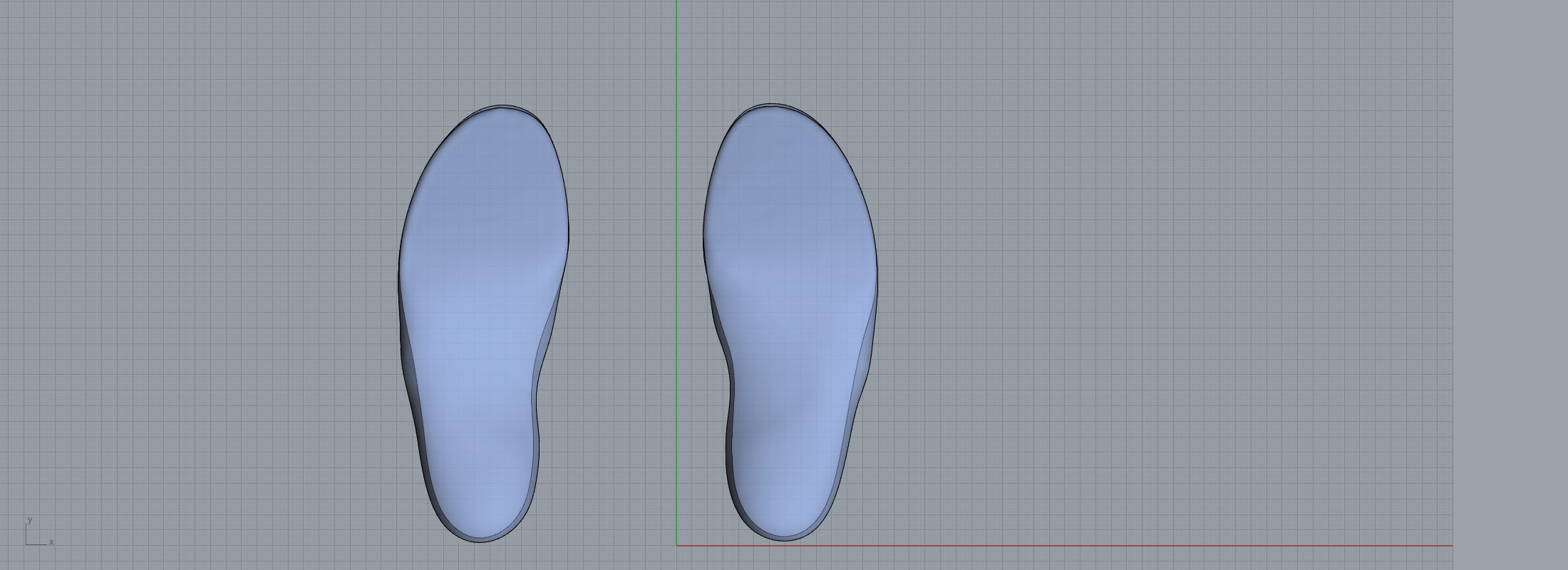
Task: Click the x label on the axes icon
Action: tap(51, 542)
